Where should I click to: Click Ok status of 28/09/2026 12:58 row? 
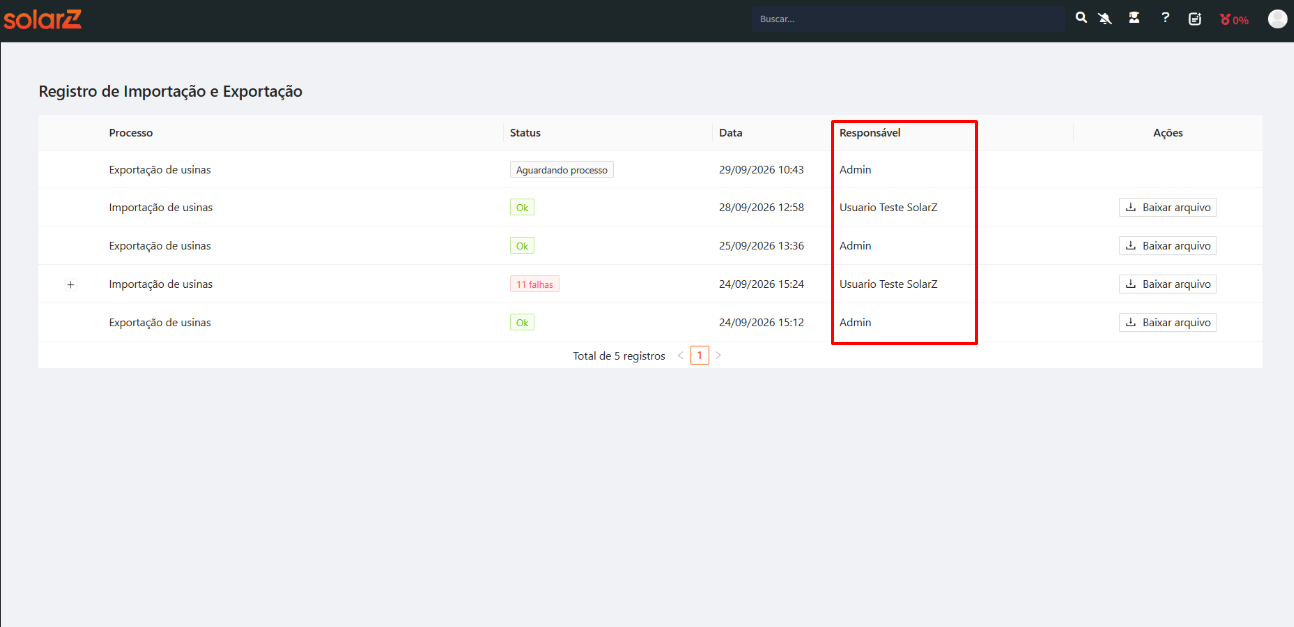pos(522,208)
